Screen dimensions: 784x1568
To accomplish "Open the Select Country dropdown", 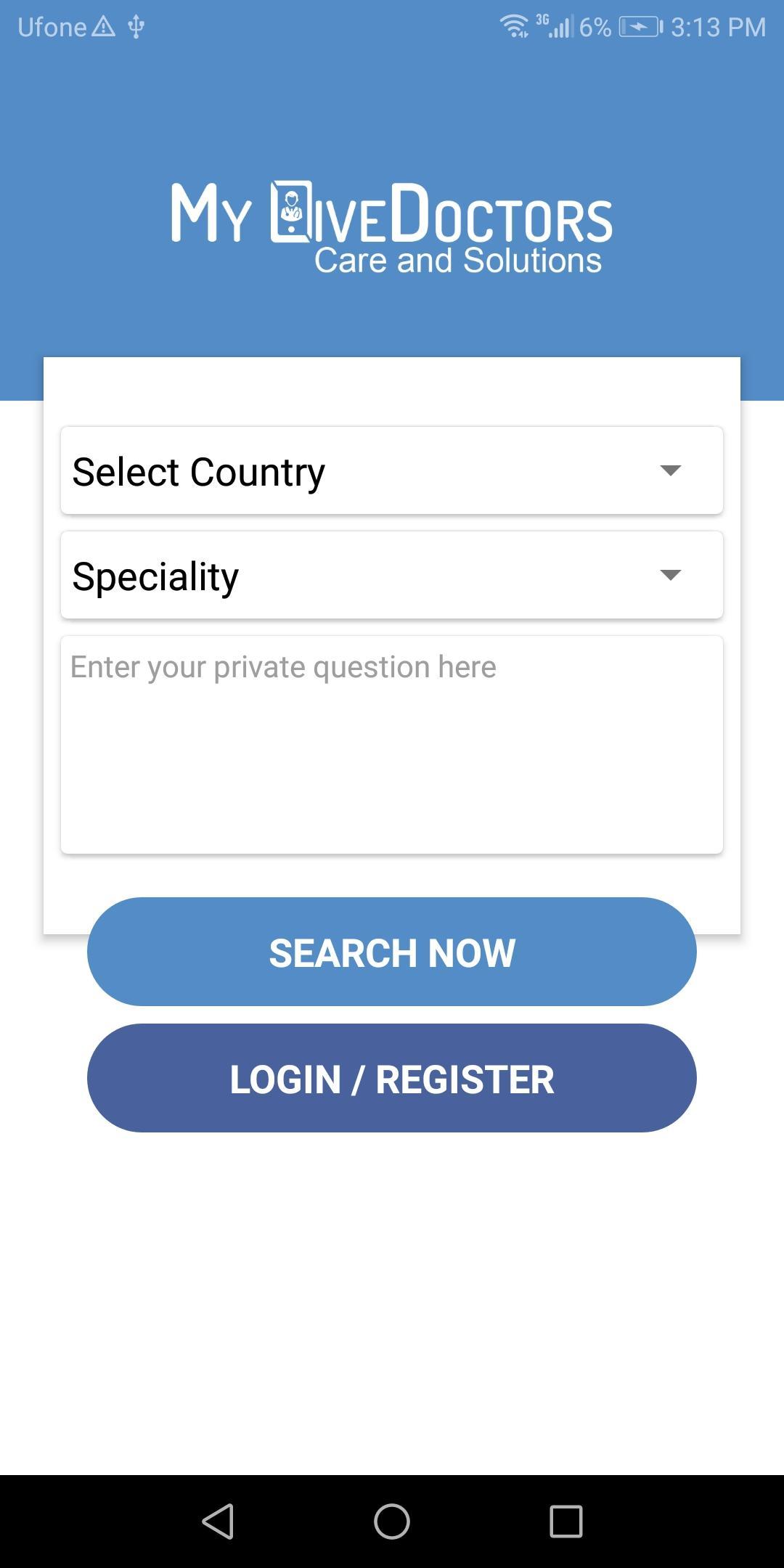I will click(x=392, y=470).
